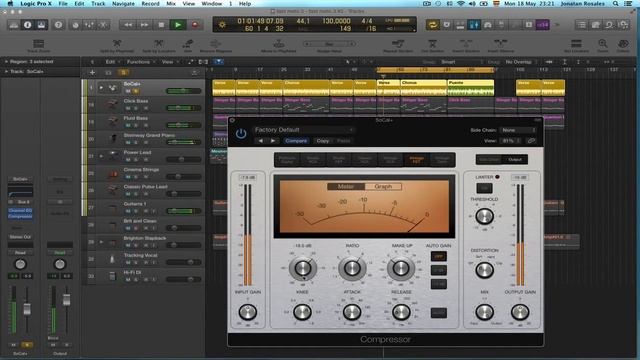Open the Navigate menu in the menu bar
This screenshot has width=640, height=360.
(123, 4)
